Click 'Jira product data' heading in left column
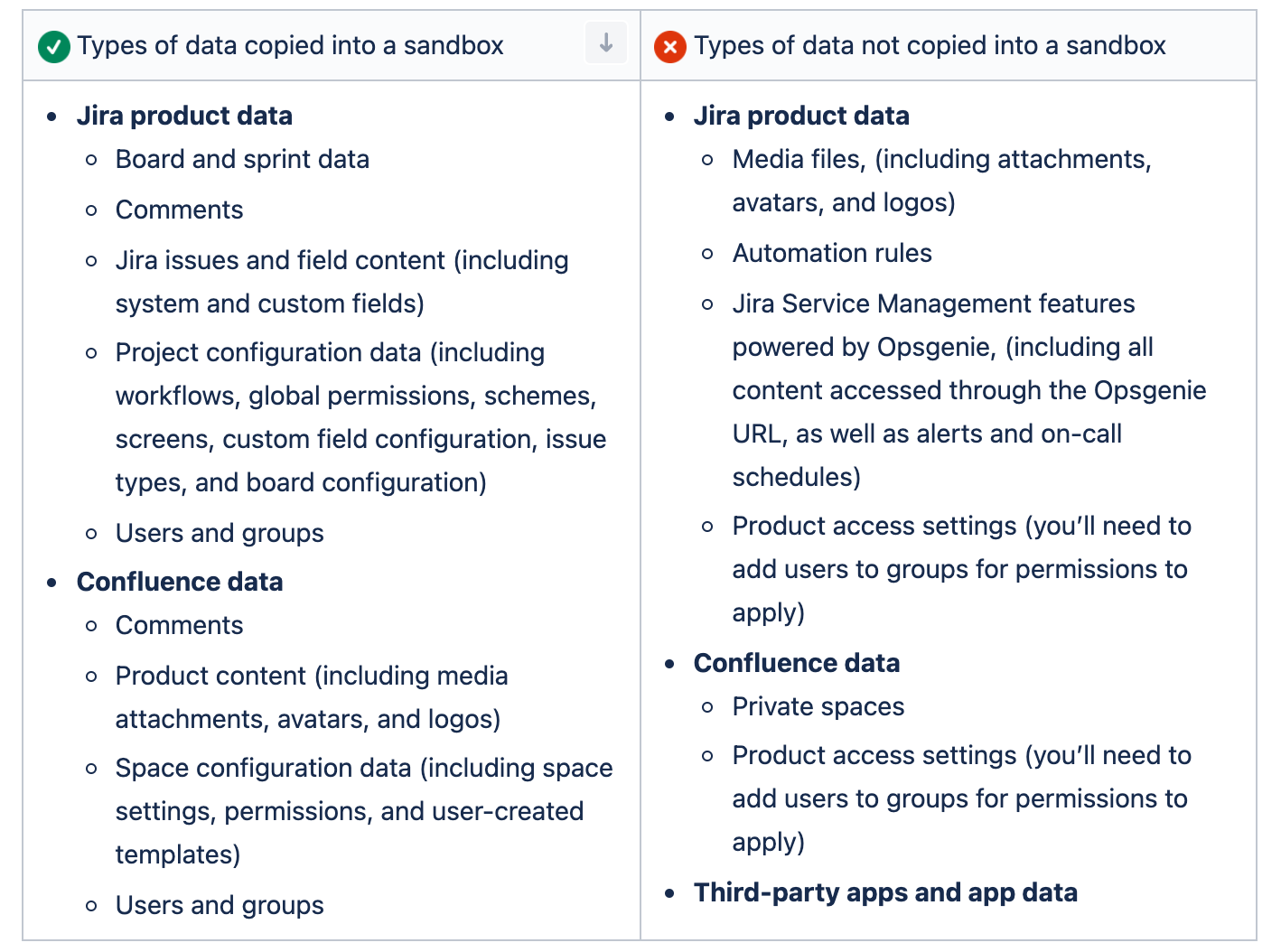Image resolution: width=1281 pixels, height=952 pixels. 184,117
